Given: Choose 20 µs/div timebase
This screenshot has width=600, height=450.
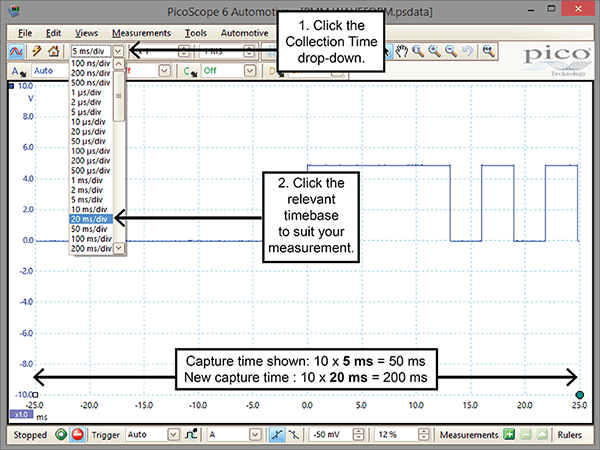Looking at the screenshot, I should point(91,132).
